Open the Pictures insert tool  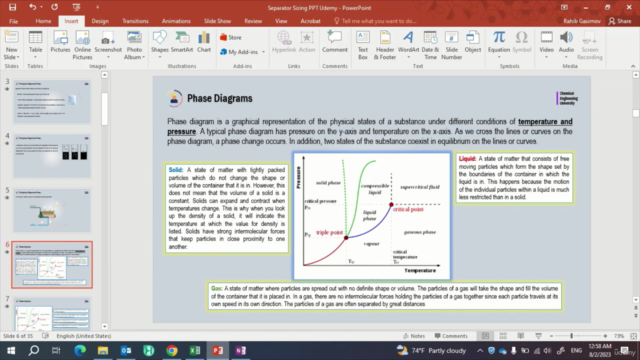point(60,42)
